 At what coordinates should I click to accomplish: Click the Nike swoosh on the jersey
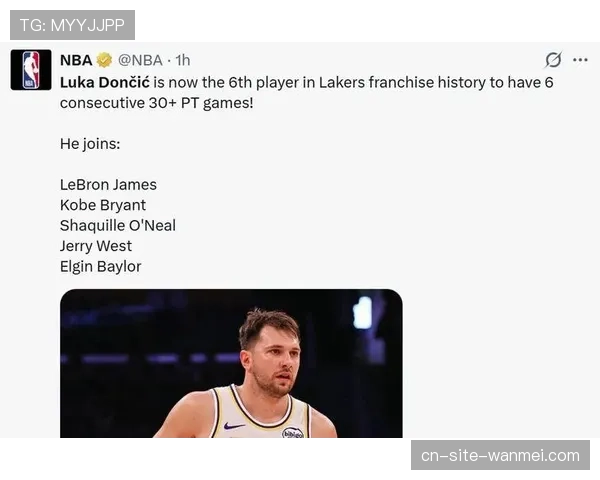click(234, 426)
